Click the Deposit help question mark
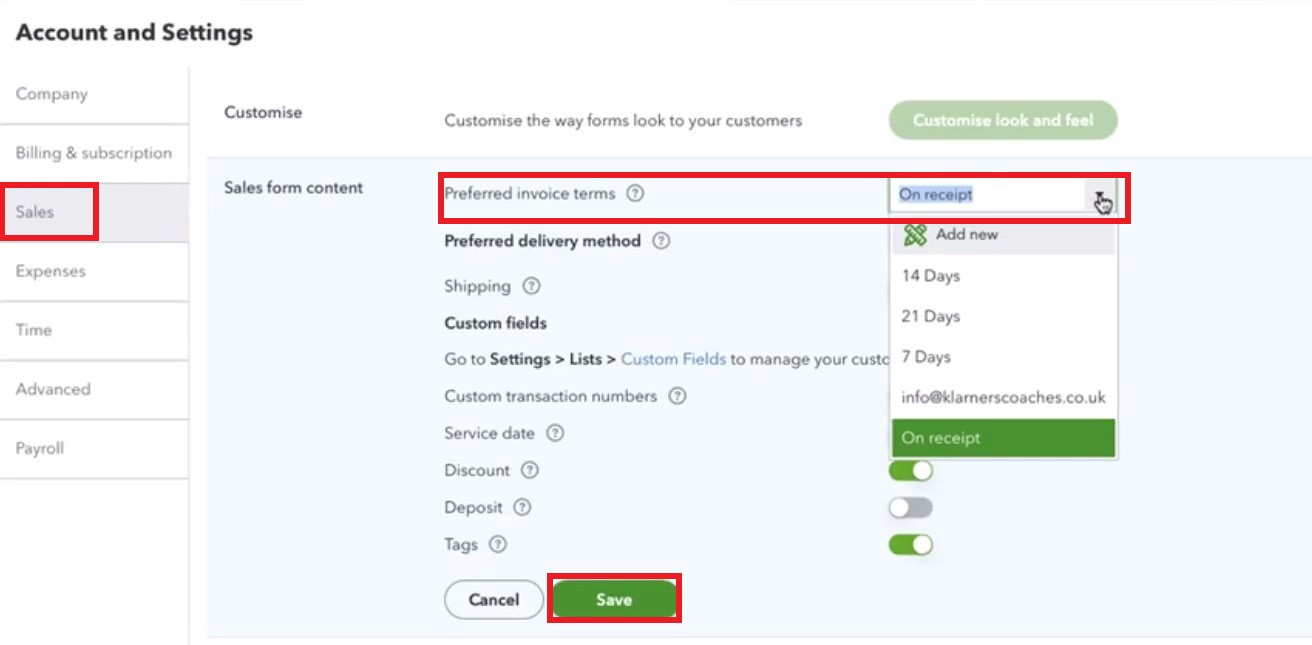Viewport: 1312px width, 645px height. pyautogui.click(x=522, y=507)
